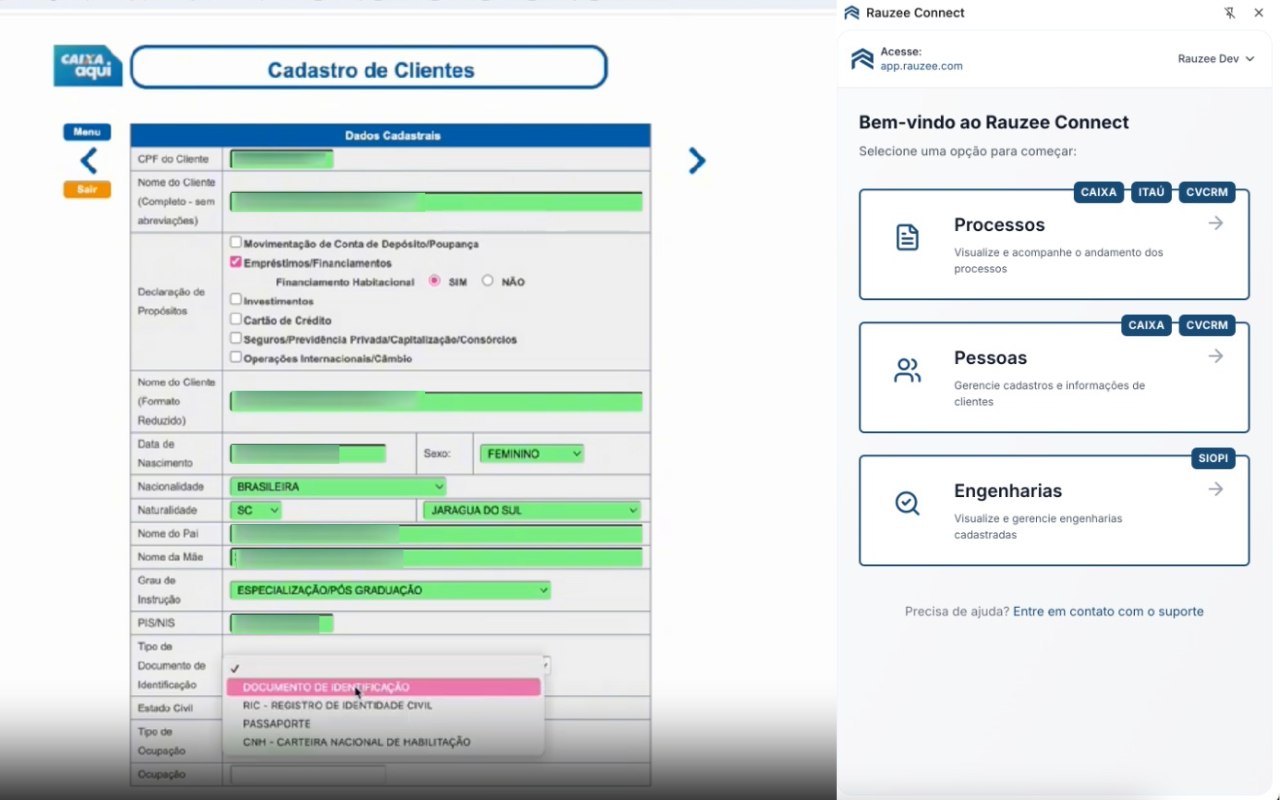Click the Estado Civil label
Screen dimensions: 1280x800
[x=165, y=708]
